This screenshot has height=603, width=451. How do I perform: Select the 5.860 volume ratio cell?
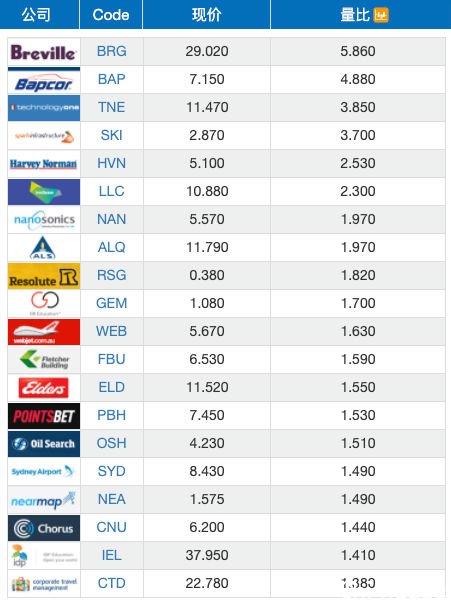coord(358,51)
